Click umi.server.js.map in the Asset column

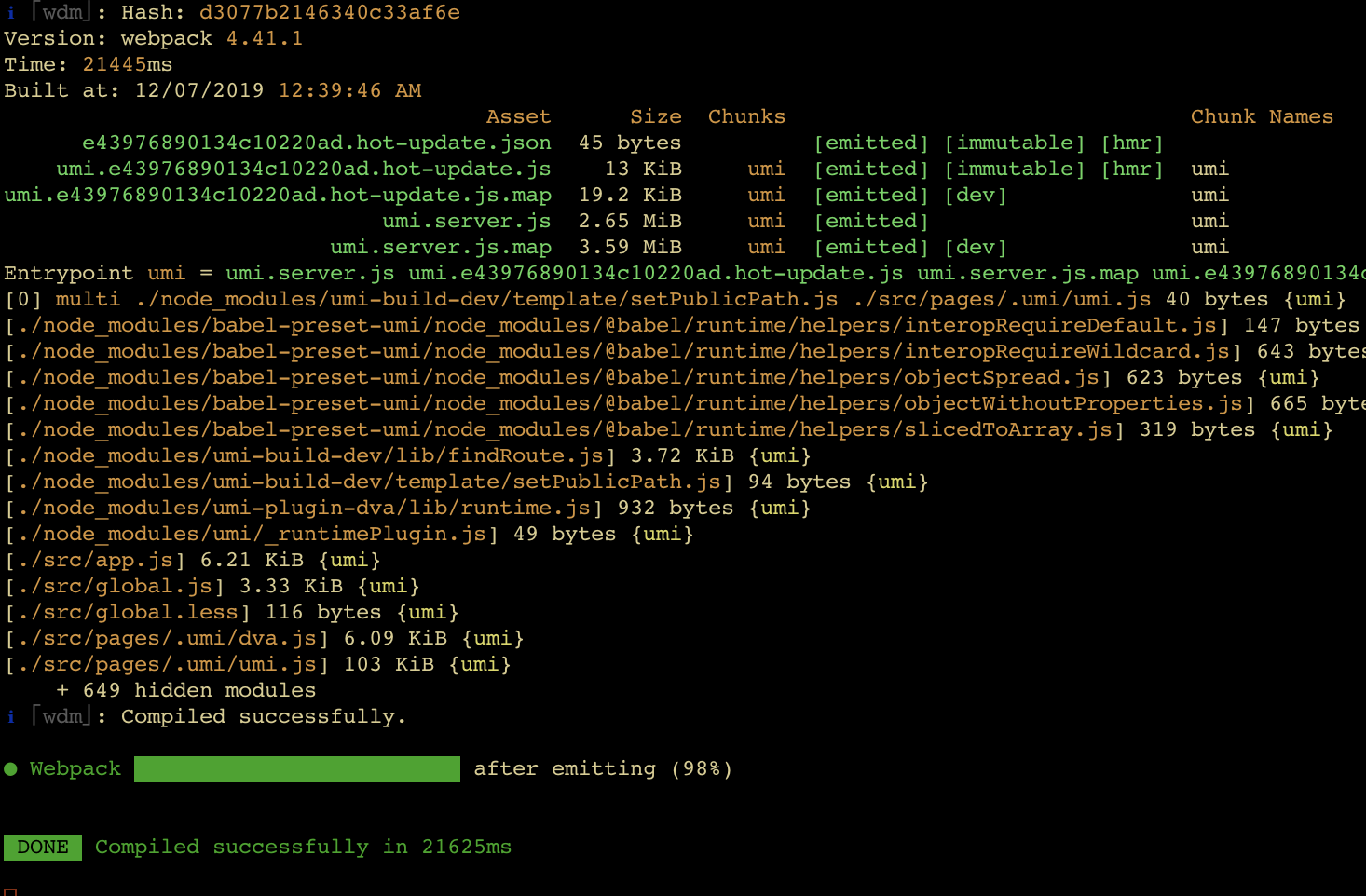tap(441, 248)
